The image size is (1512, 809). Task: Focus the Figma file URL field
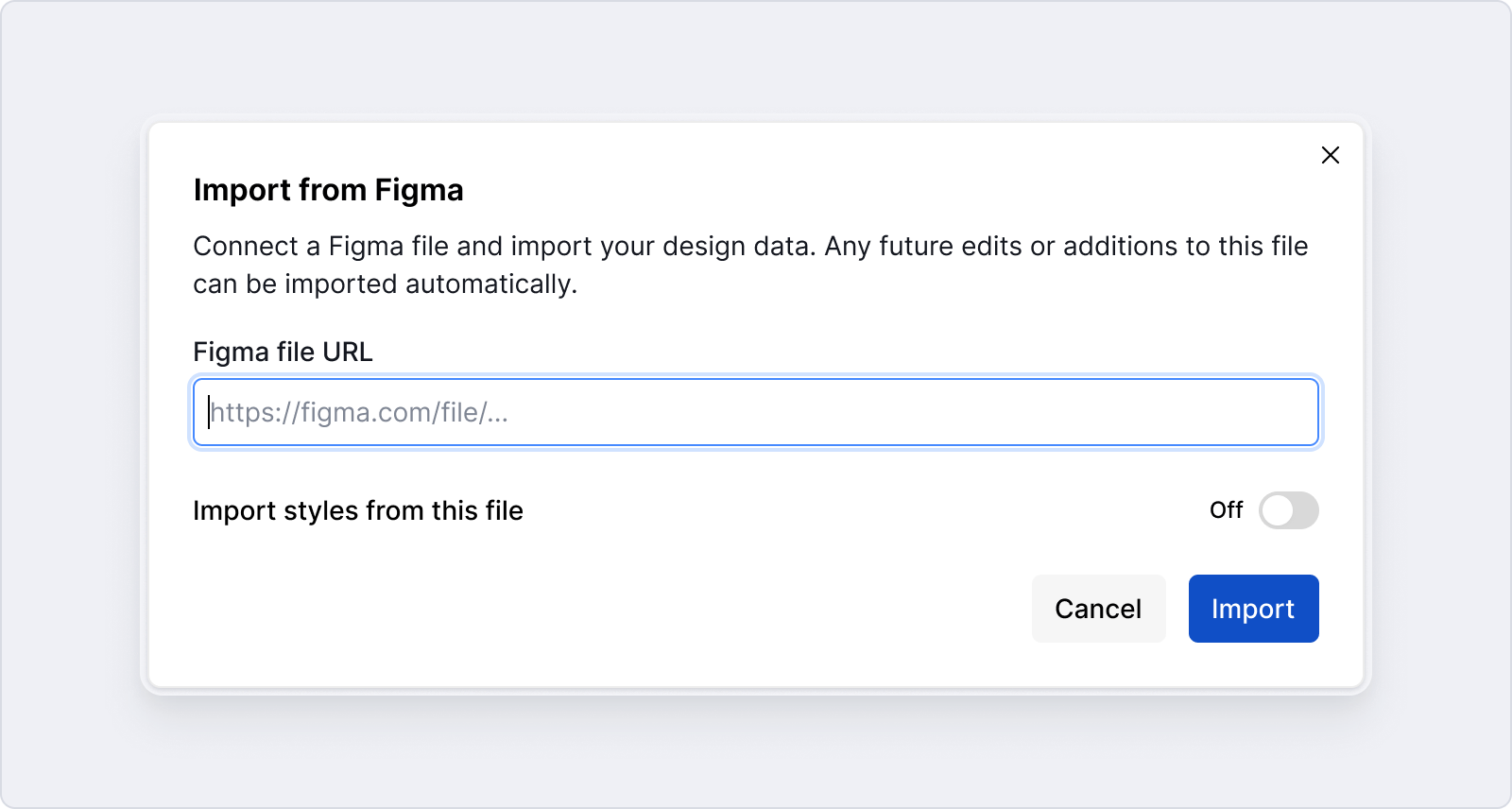(756, 412)
